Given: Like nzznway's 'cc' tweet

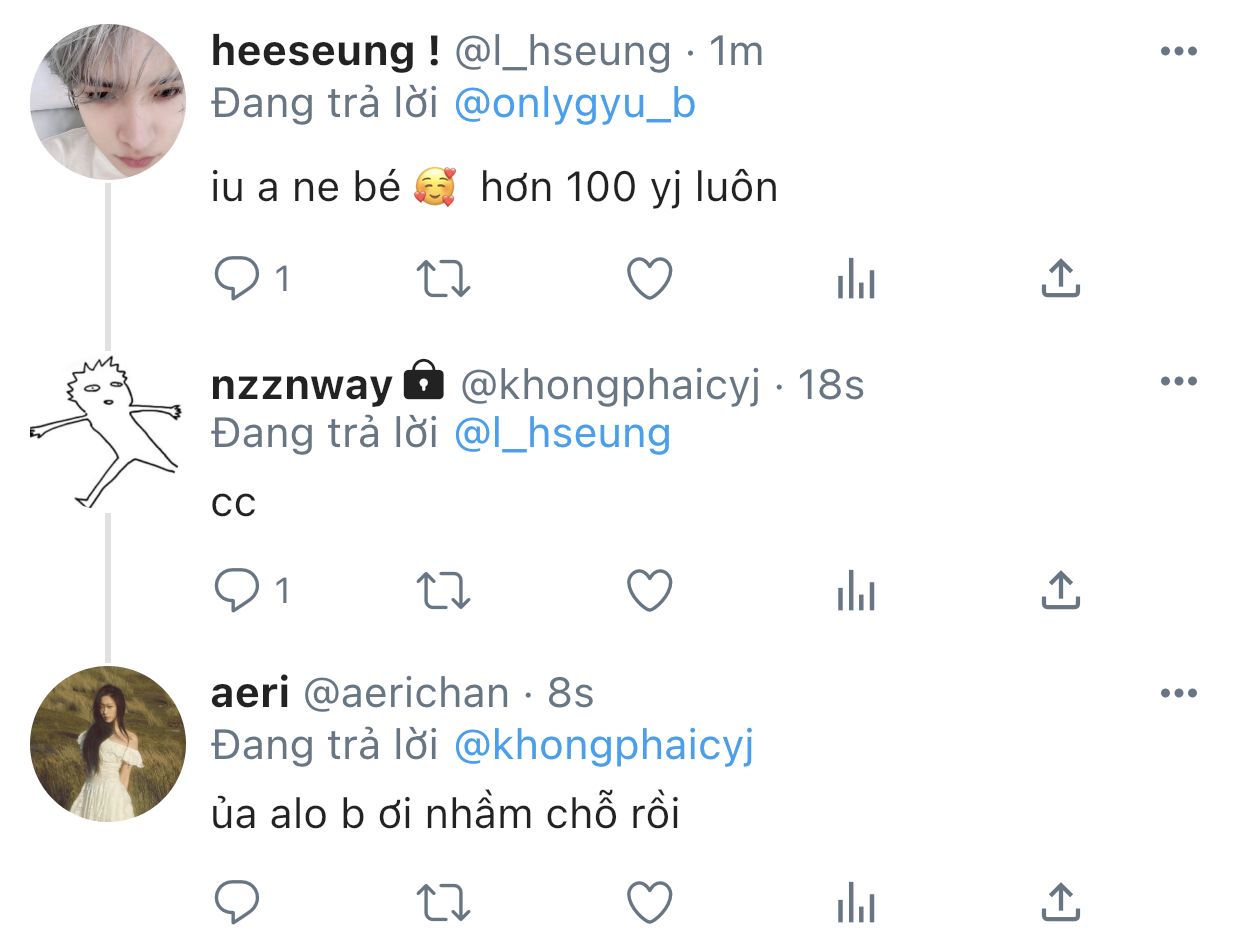Looking at the screenshot, I should [650, 592].
